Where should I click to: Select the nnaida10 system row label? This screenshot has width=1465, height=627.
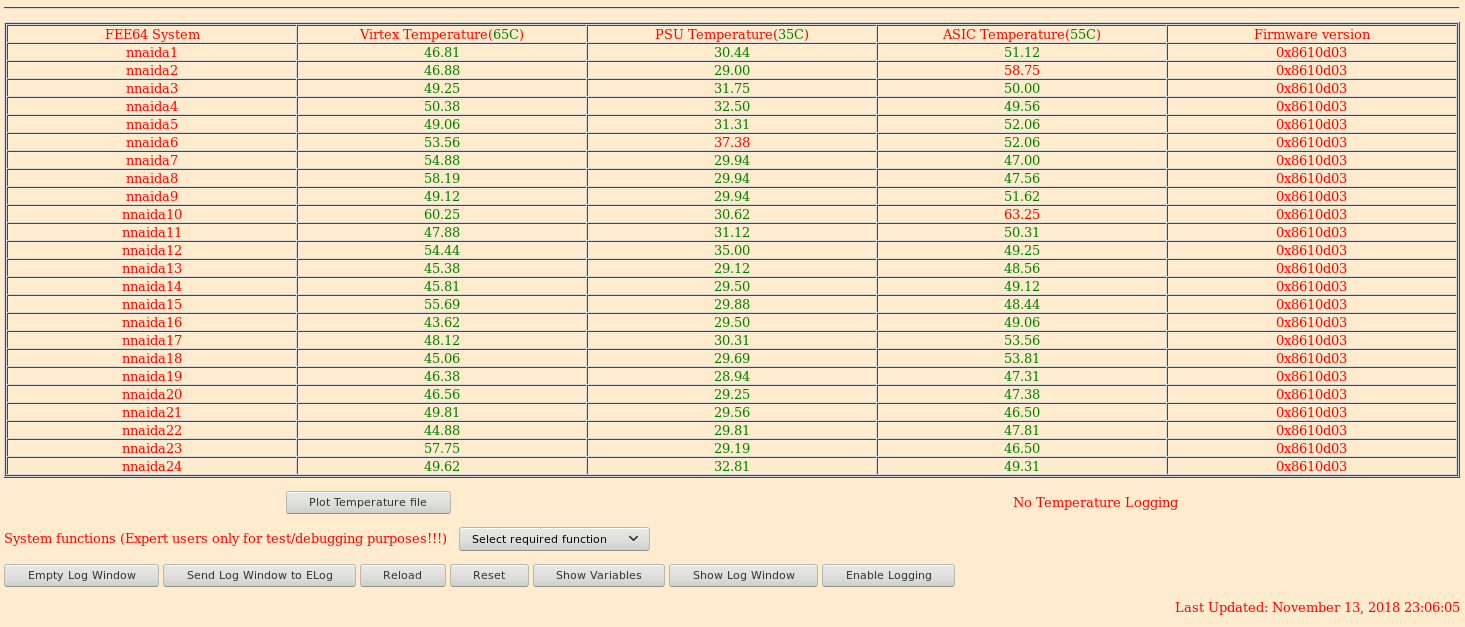point(152,215)
